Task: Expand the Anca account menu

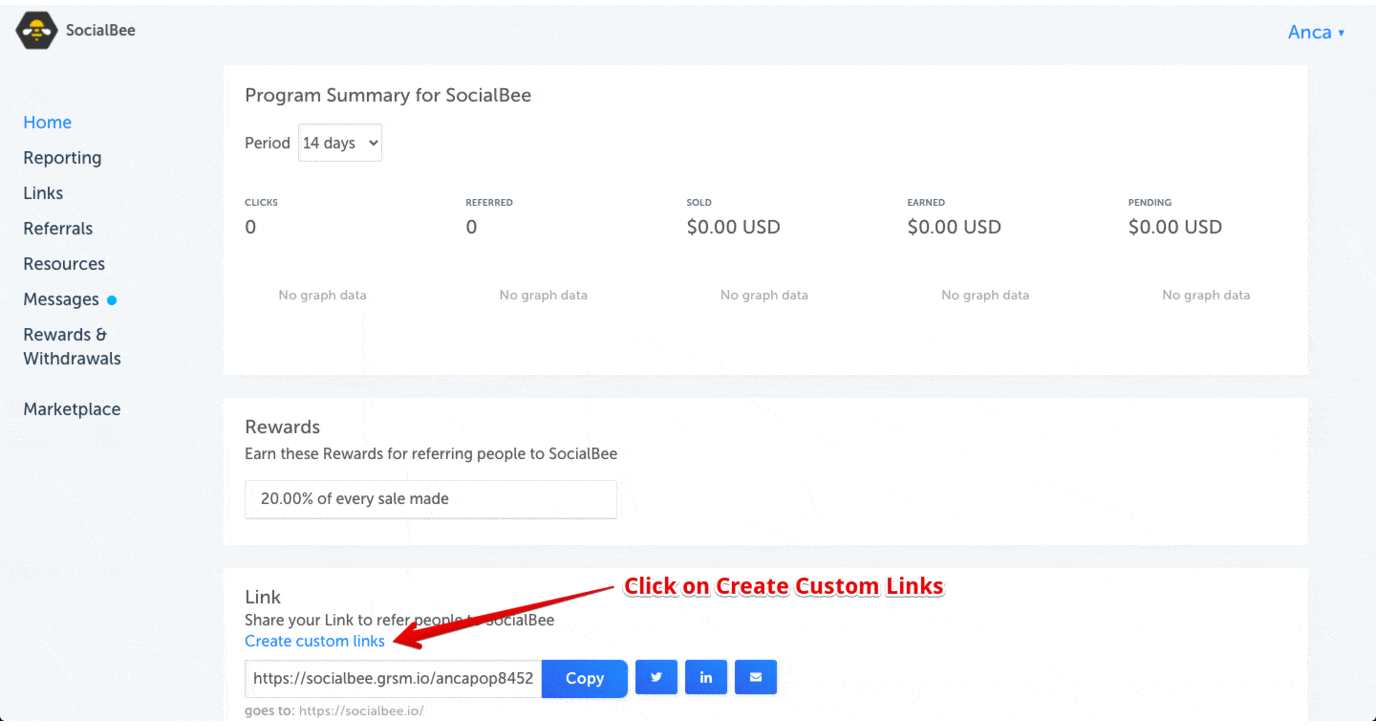Action: 1316,32
